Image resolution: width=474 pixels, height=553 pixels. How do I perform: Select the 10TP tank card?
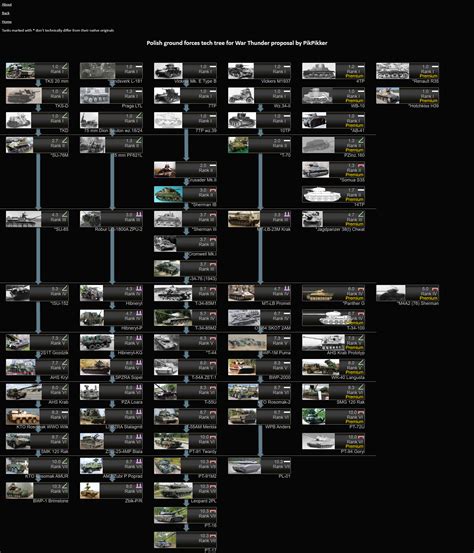coord(259,120)
